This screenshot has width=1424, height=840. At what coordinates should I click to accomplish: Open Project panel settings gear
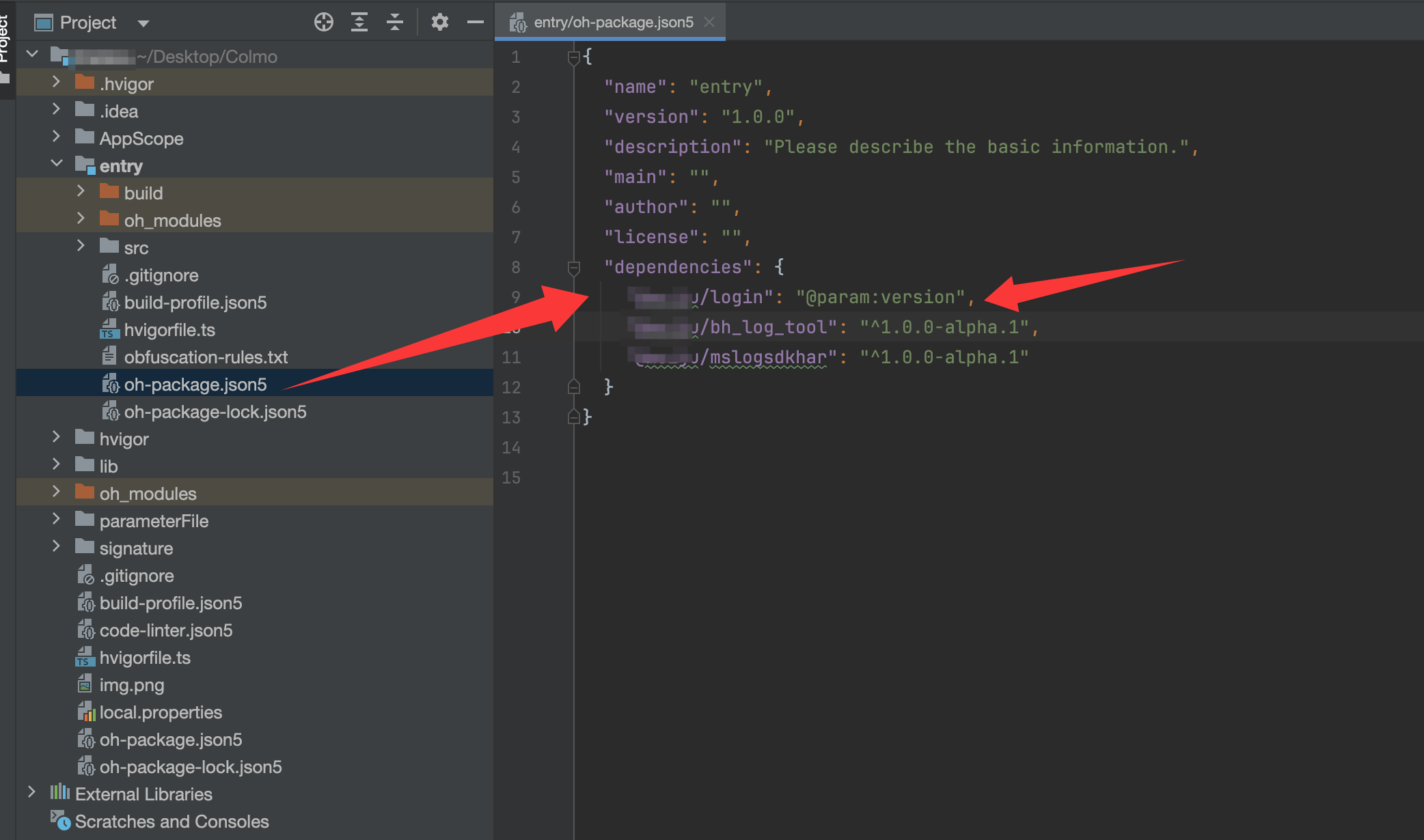439,23
